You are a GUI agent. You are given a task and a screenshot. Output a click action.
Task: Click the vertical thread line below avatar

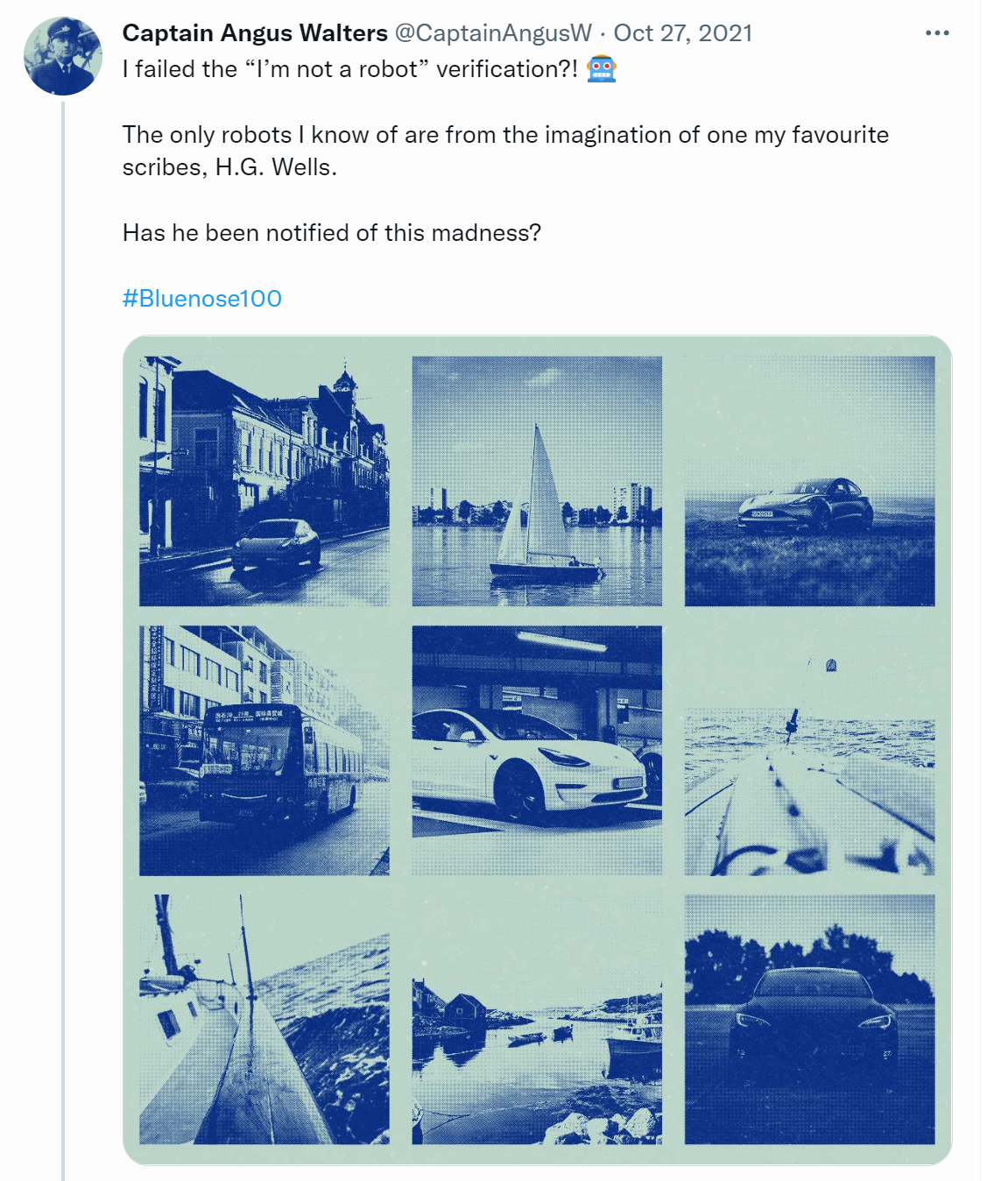click(x=63, y=613)
